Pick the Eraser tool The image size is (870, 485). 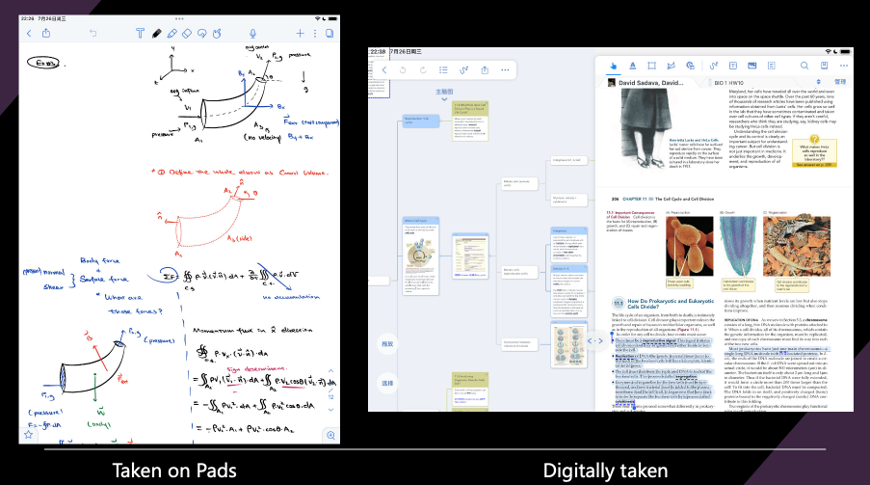click(188, 33)
